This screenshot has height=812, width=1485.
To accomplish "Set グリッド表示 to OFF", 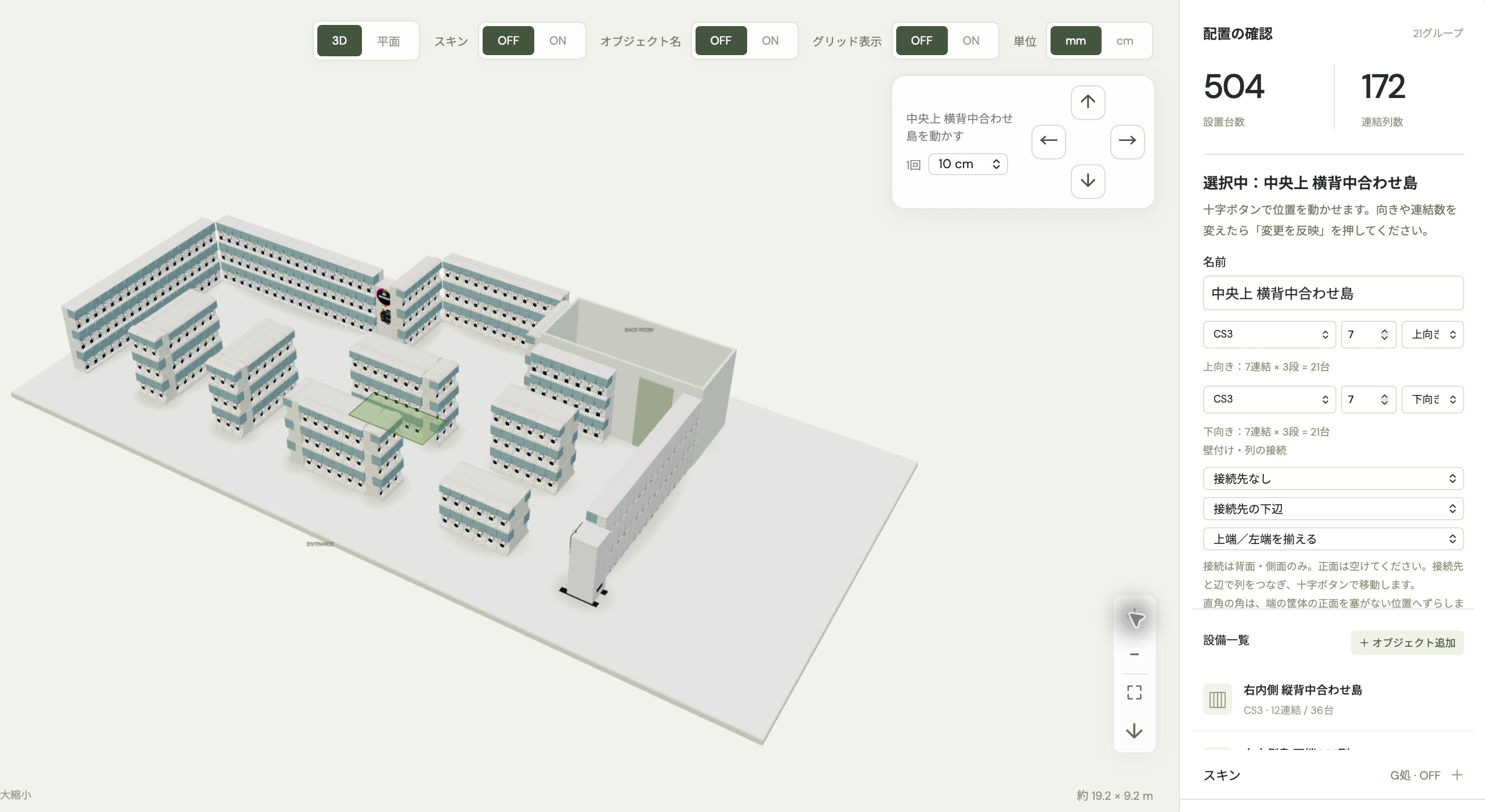I will [921, 41].
